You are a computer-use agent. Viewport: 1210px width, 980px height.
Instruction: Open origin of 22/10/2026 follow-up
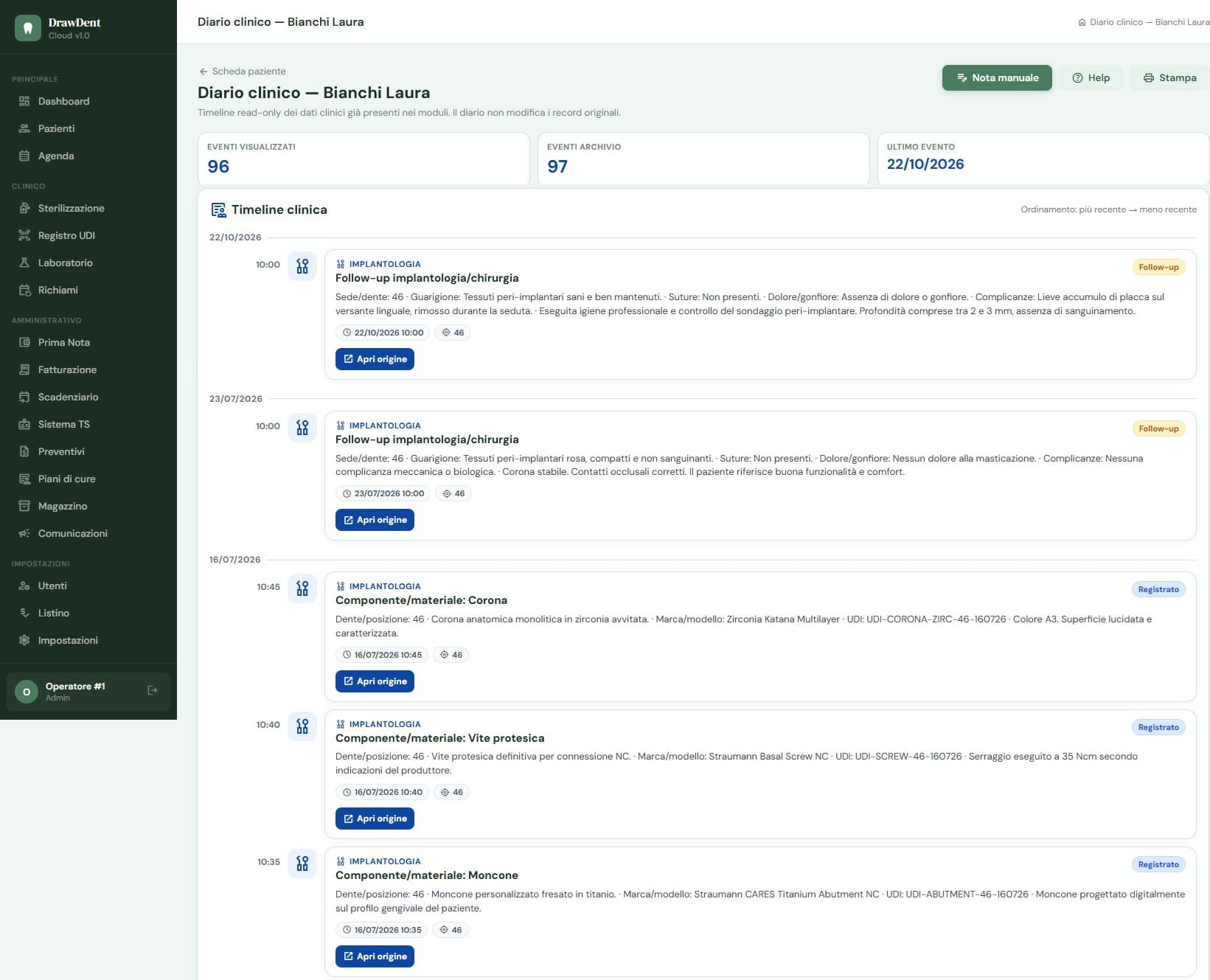pos(375,359)
